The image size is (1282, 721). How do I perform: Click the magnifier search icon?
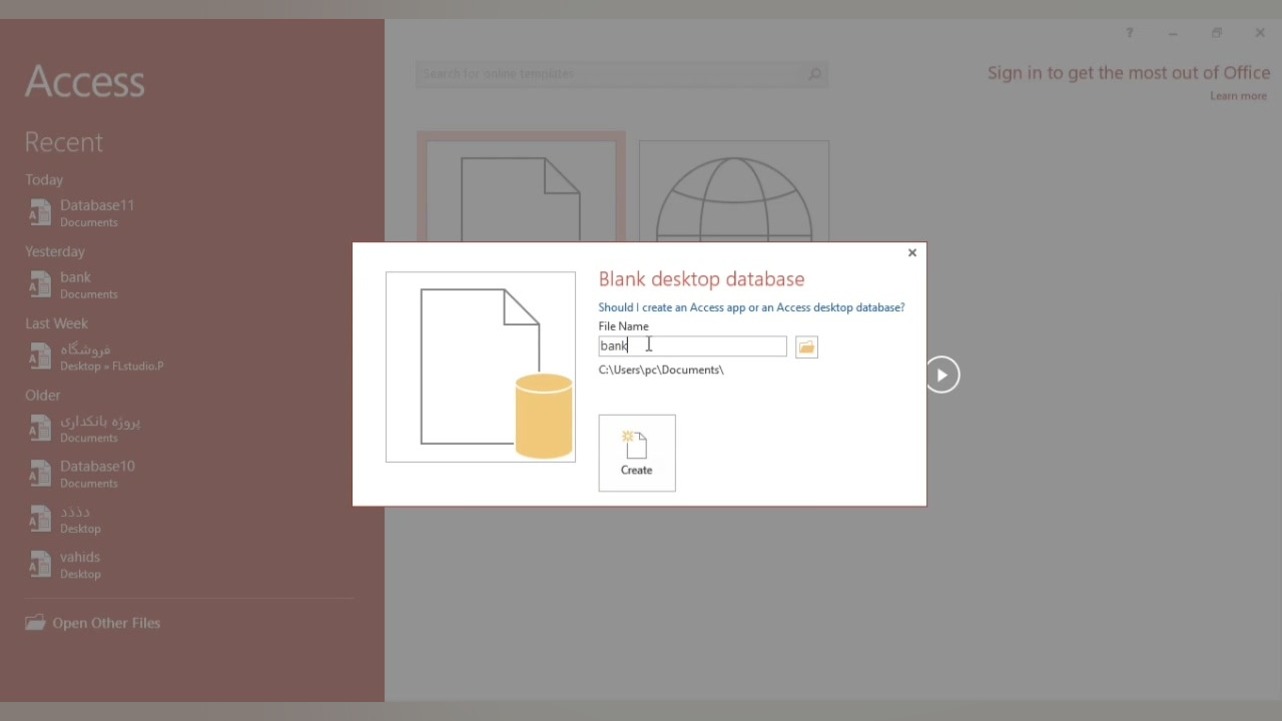point(815,74)
